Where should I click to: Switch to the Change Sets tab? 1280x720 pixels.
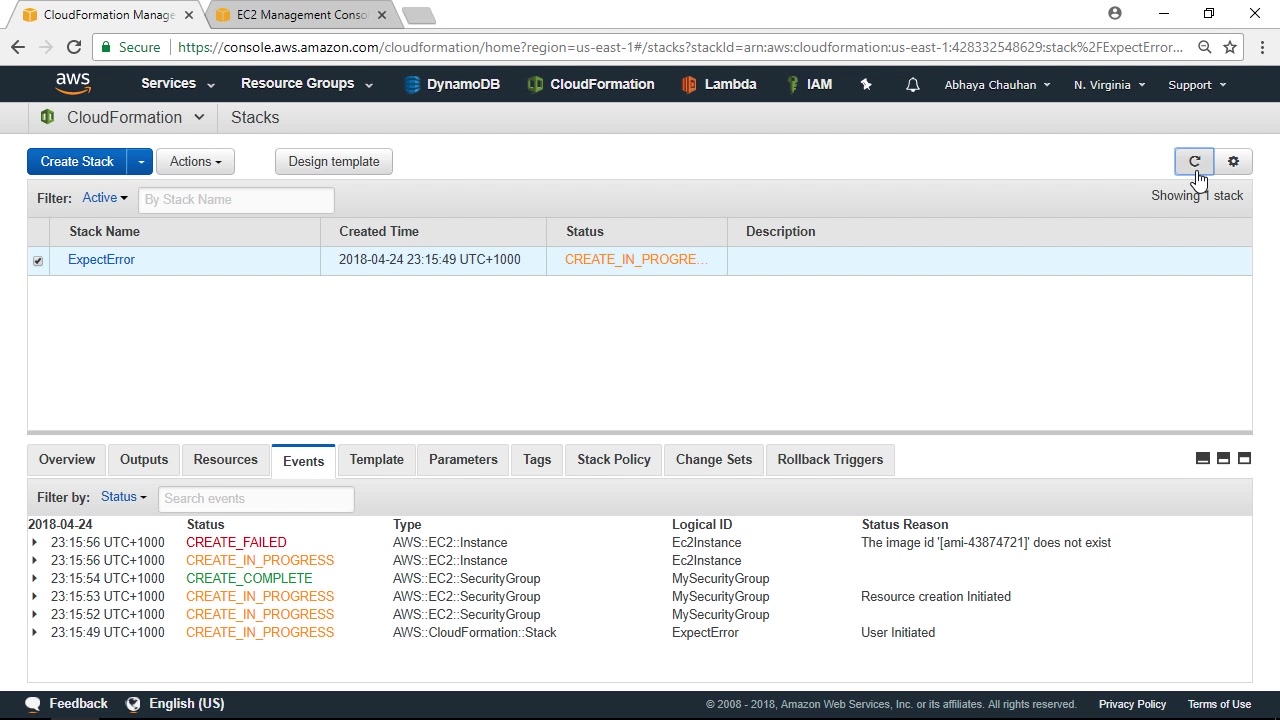(x=714, y=459)
